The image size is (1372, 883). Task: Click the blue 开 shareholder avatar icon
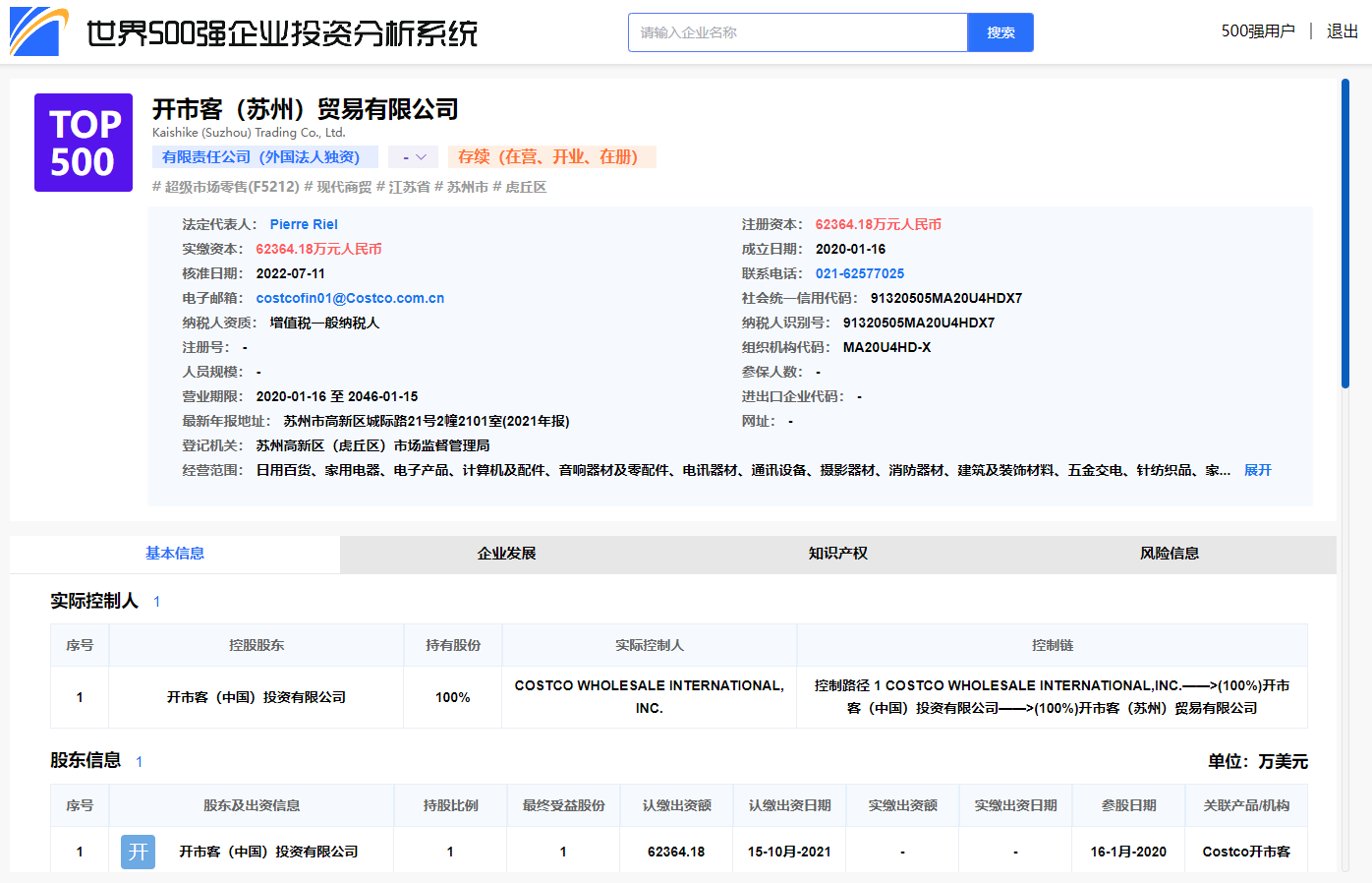point(139,852)
